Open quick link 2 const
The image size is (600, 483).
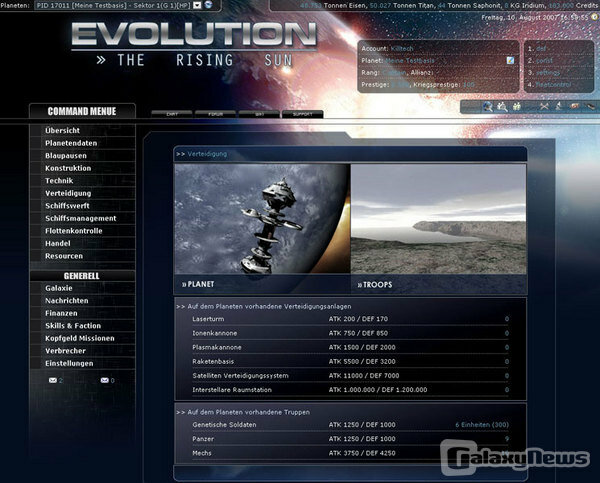tap(544, 60)
